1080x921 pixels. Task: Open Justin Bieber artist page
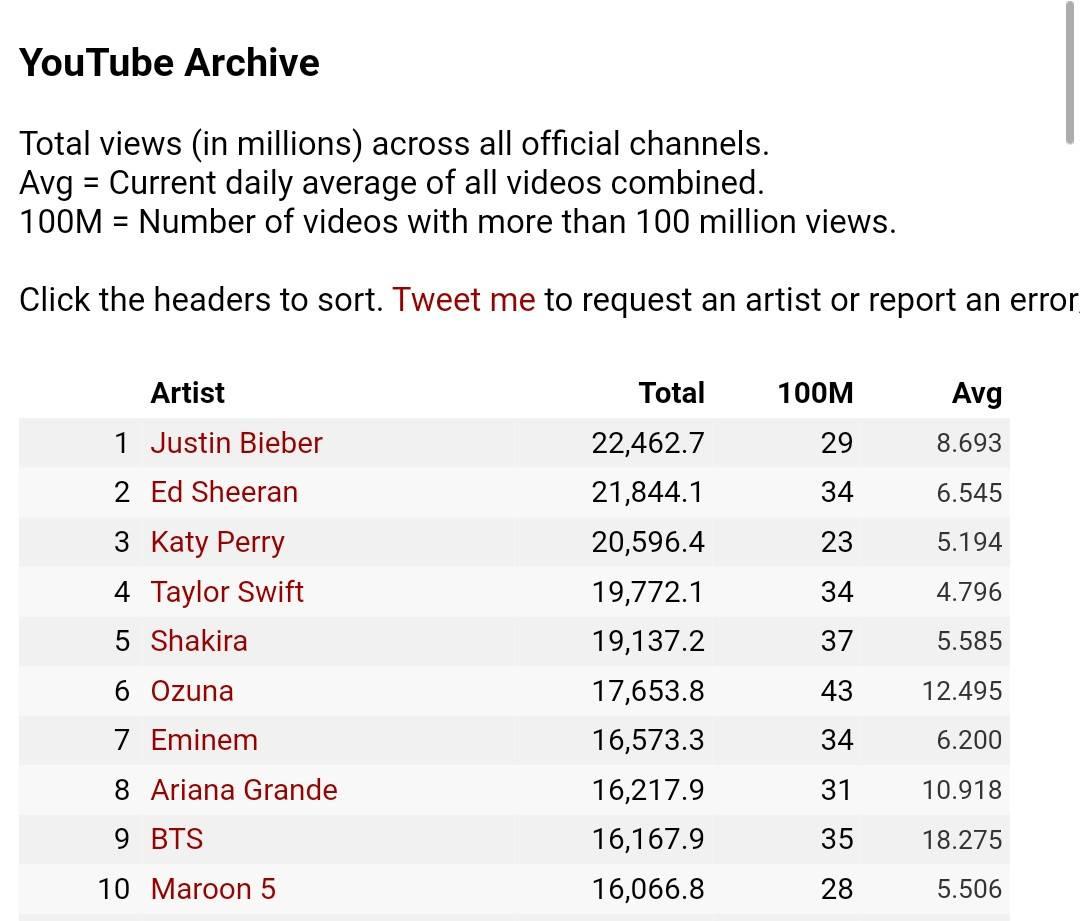(x=236, y=443)
